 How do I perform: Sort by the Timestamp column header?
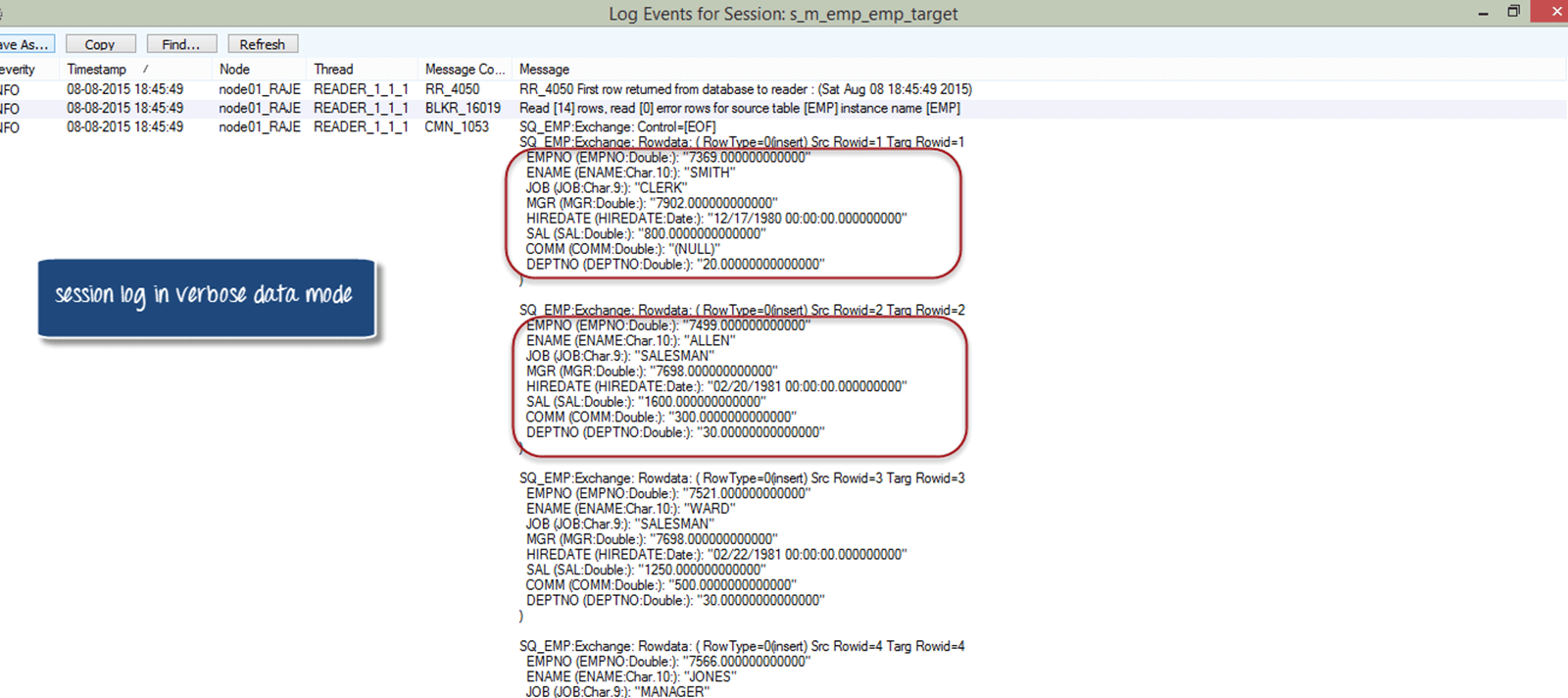(97, 70)
